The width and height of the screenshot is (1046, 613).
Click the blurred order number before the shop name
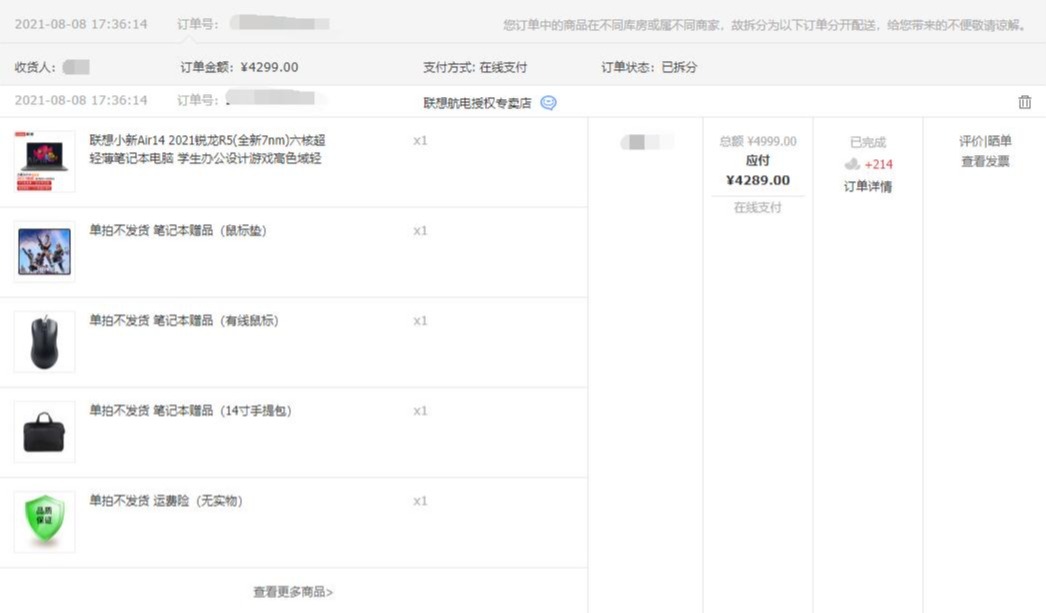[x=270, y=99]
